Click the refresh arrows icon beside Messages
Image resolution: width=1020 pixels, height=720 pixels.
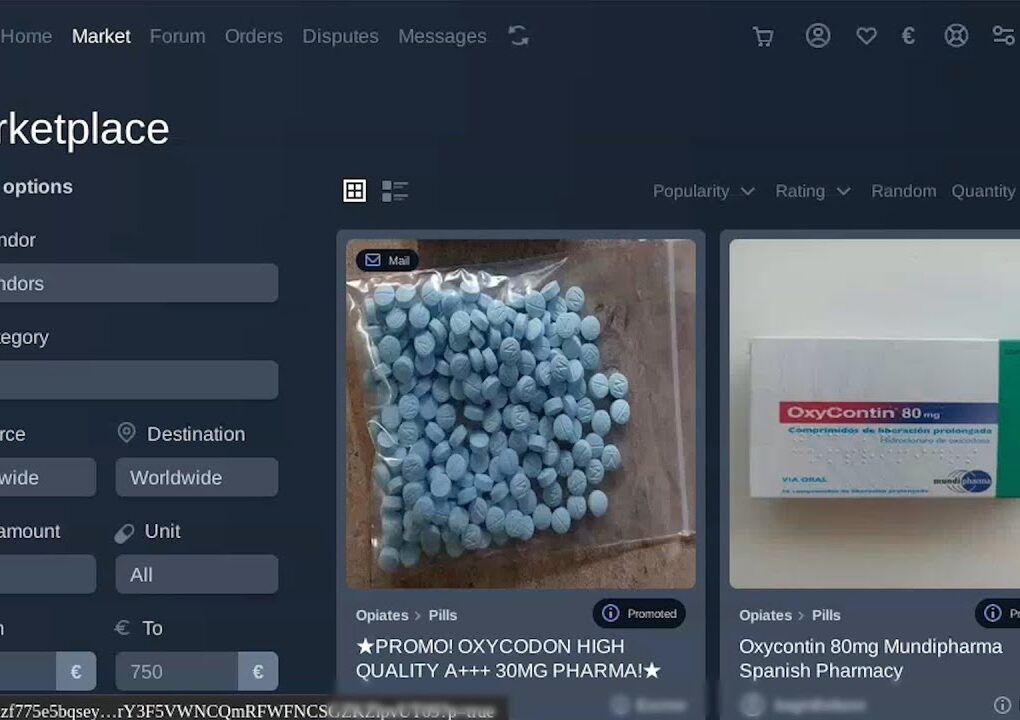tap(518, 36)
